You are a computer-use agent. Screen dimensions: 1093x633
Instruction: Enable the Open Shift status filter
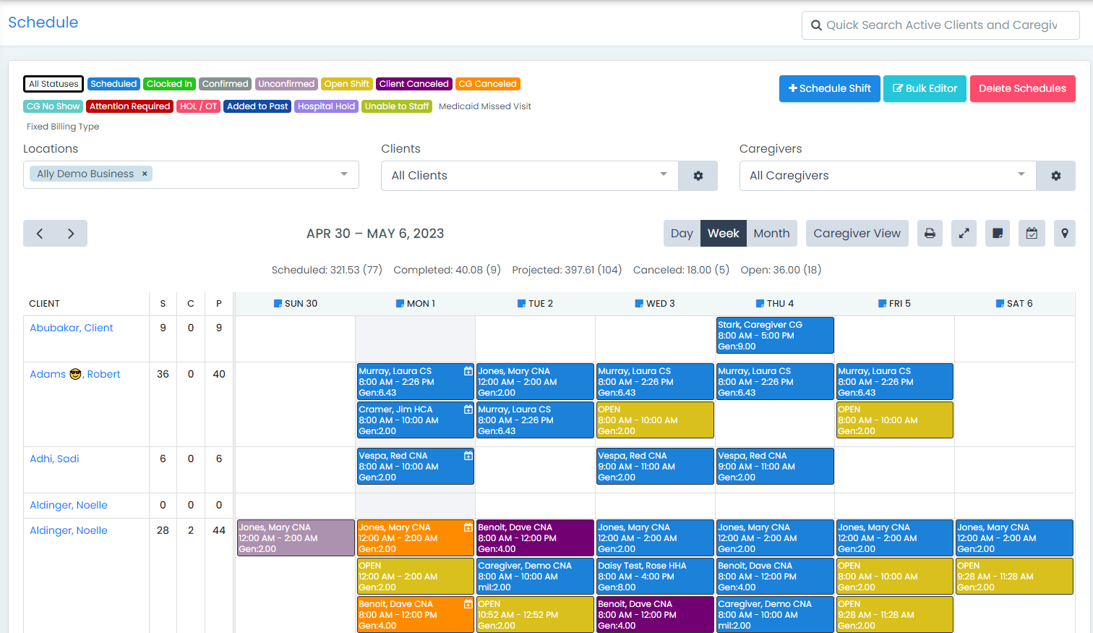tap(346, 84)
